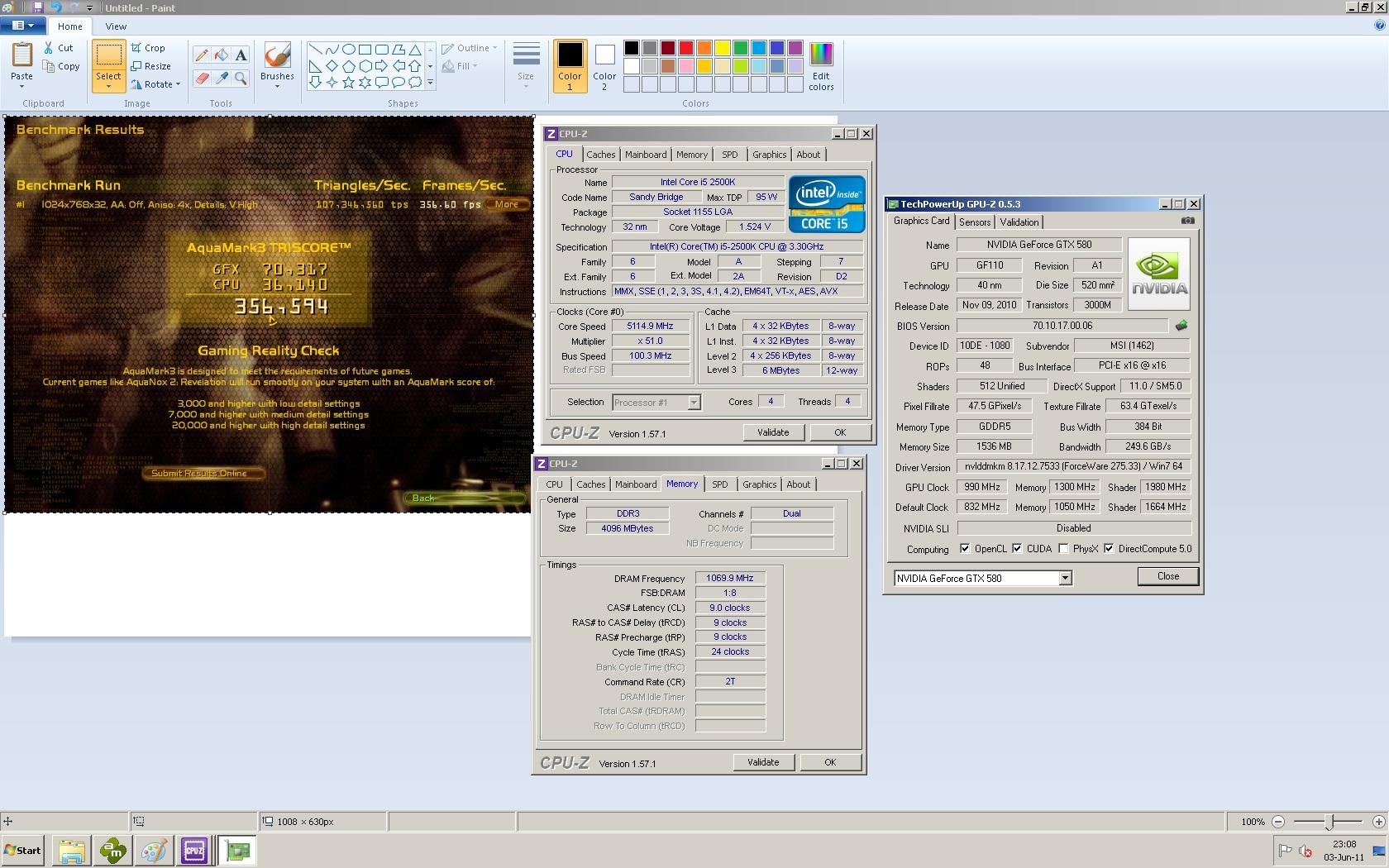Open the shape Outline dropdown

tap(470, 48)
